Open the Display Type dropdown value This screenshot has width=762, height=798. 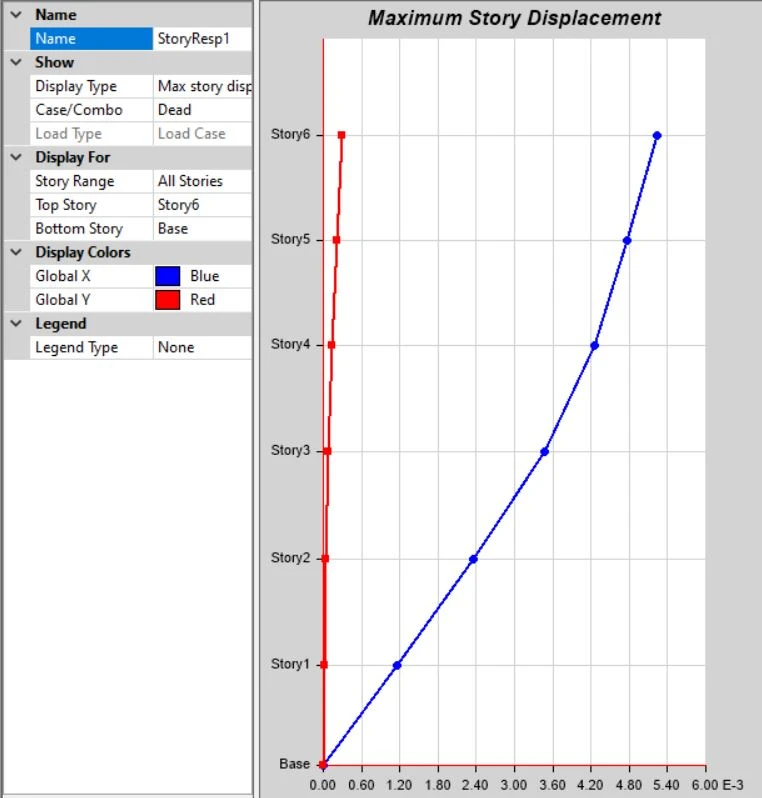point(203,86)
